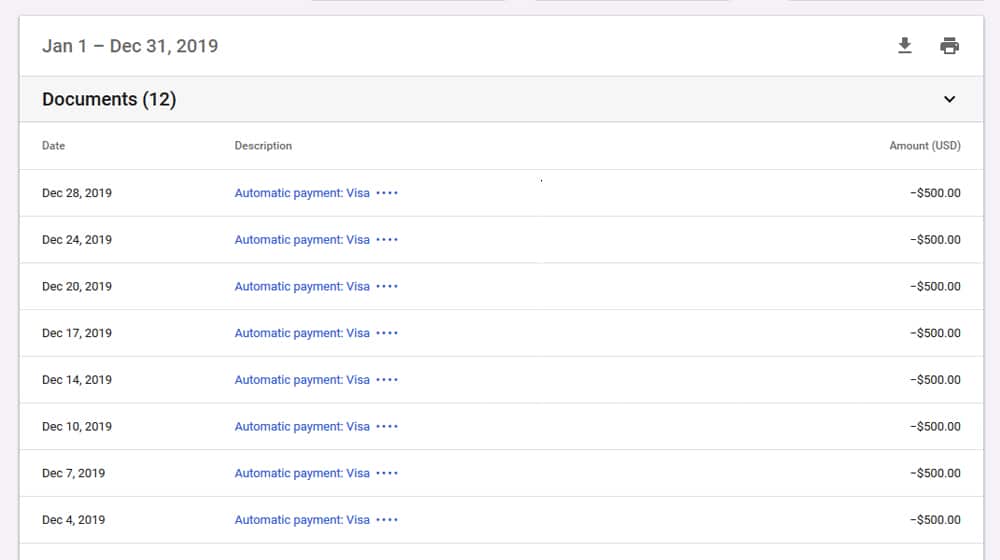
Task: Open the Dec 20, 2019 automatic payment link
Action: (316, 286)
